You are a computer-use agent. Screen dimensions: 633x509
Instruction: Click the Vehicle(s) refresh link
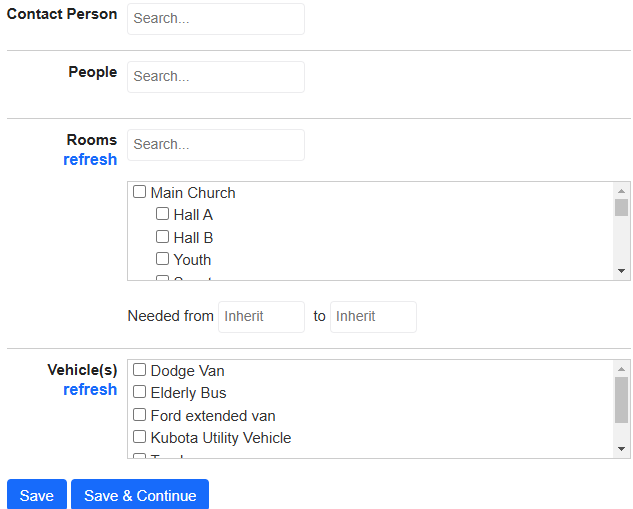pos(90,390)
